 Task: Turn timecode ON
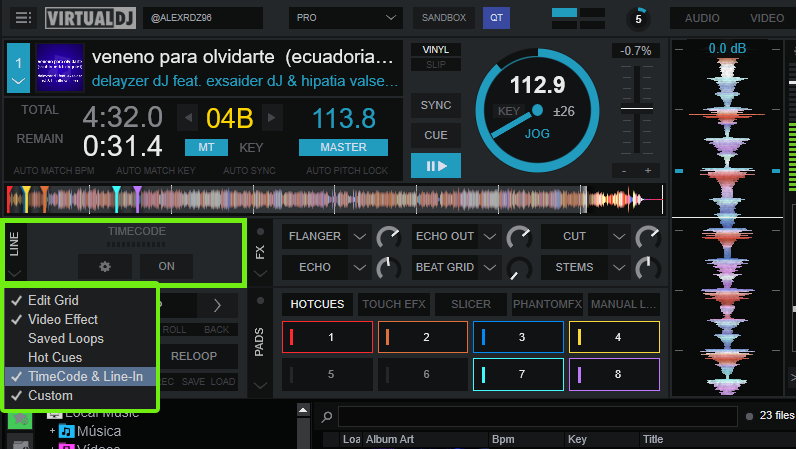[x=166, y=267]
